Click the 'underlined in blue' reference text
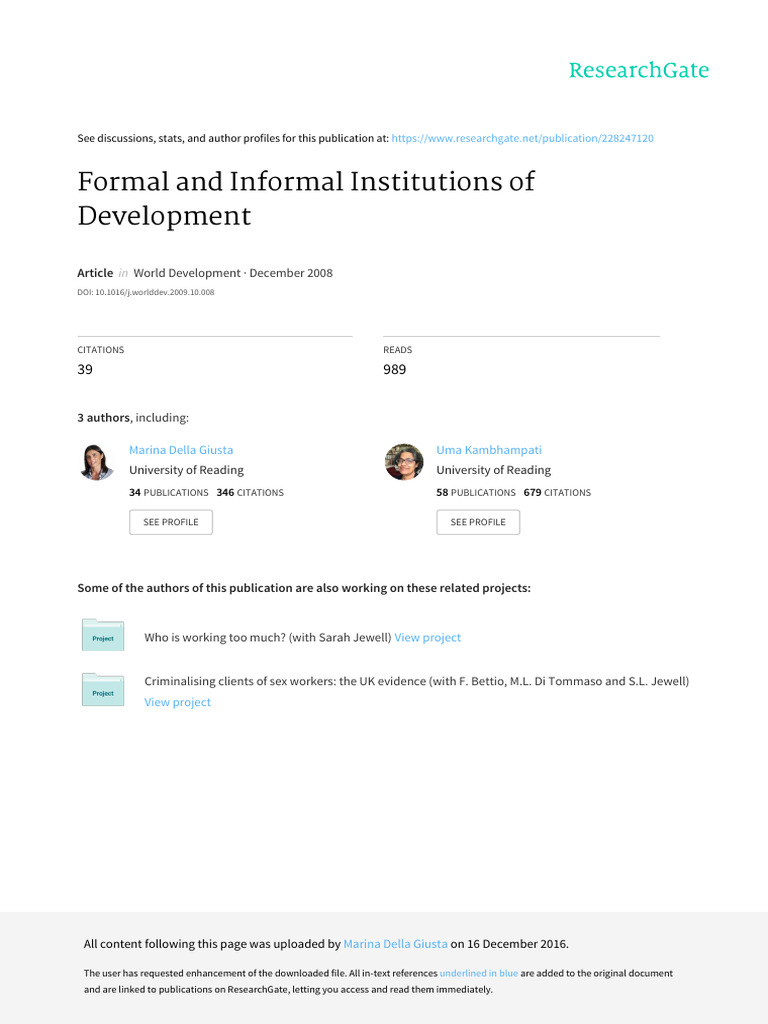768x1024 pixels. [479, 973]
